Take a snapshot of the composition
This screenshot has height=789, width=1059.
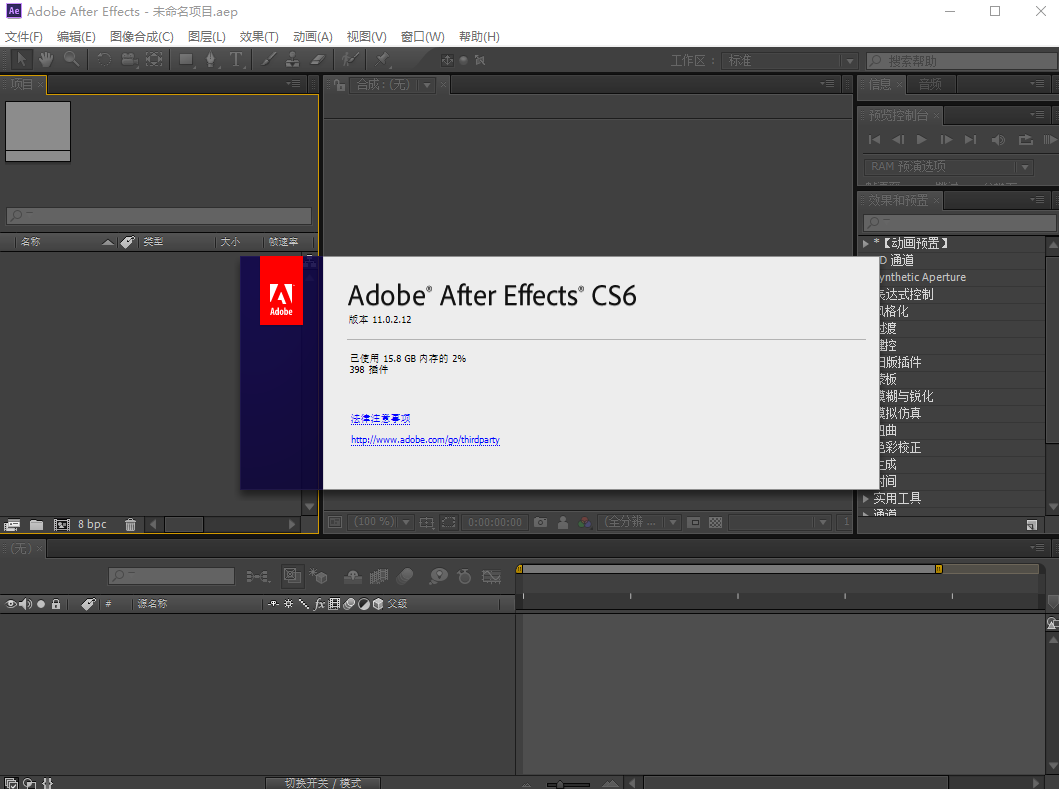(540, 522)
